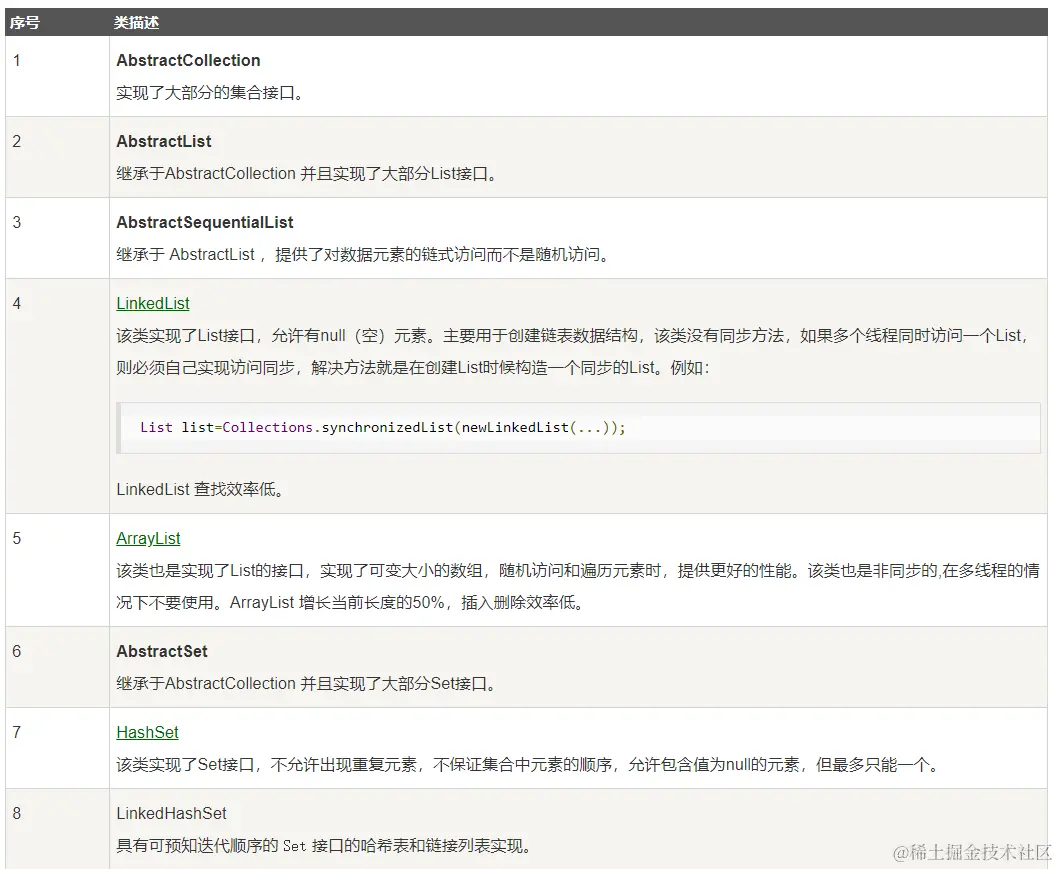Screen dimensions: 1059x869
Task: Click row number 4 cell
Action: (x=57, y=396)
